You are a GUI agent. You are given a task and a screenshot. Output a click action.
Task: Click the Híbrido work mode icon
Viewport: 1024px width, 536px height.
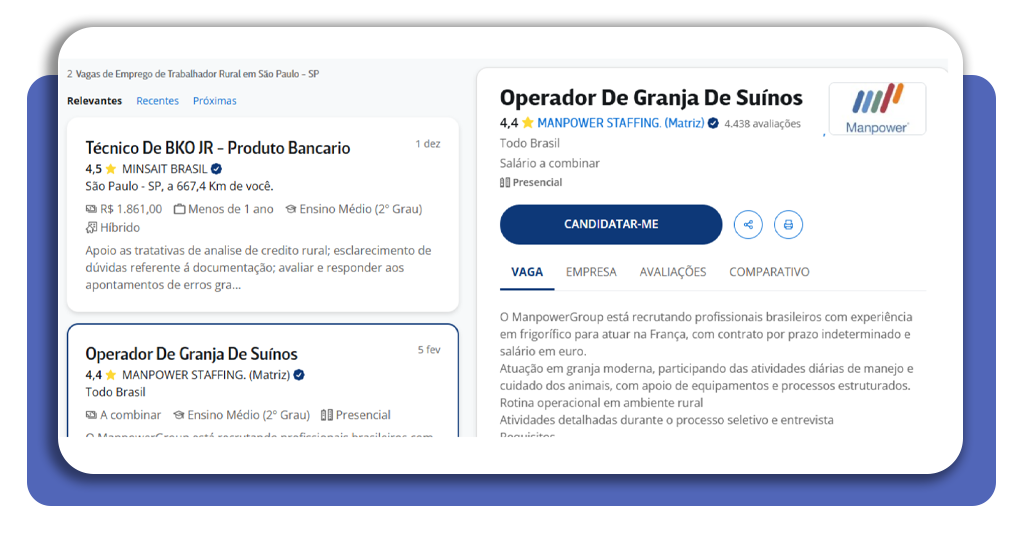(91, 227)
